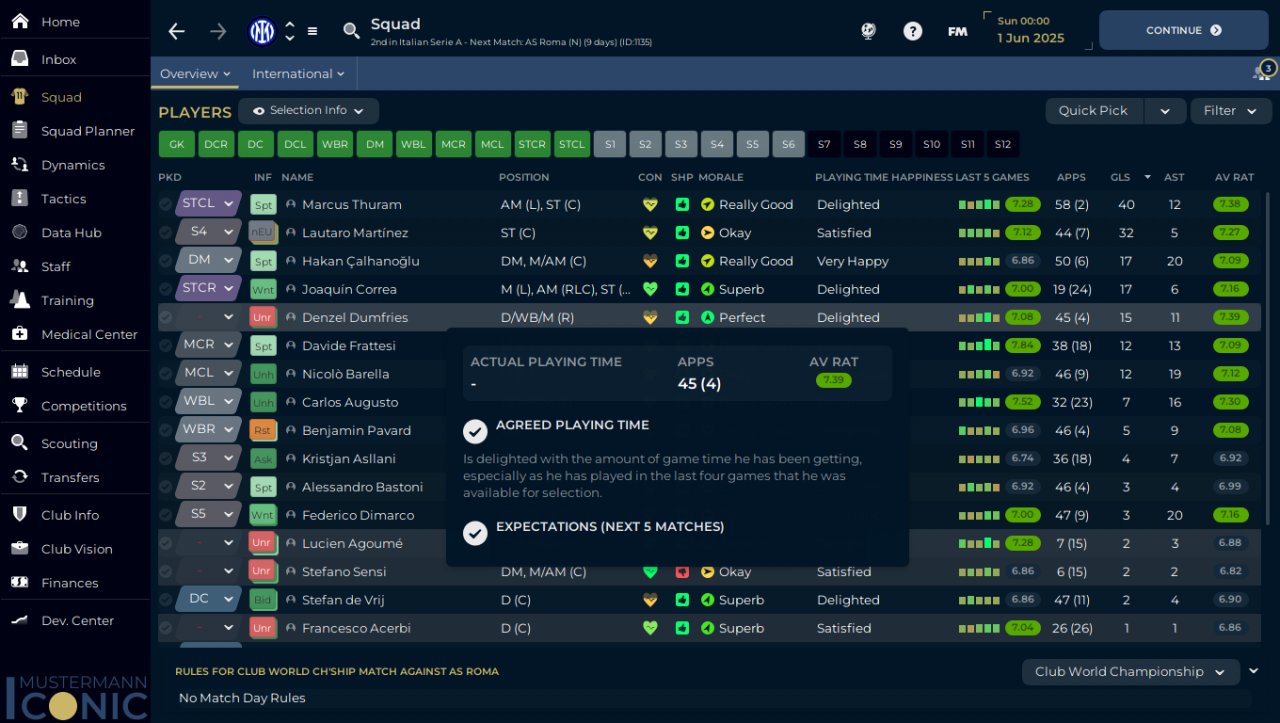The image size is (1280, 723).
Task: Click the forward arrow in the top bar
Action: [x=218, y=31]
